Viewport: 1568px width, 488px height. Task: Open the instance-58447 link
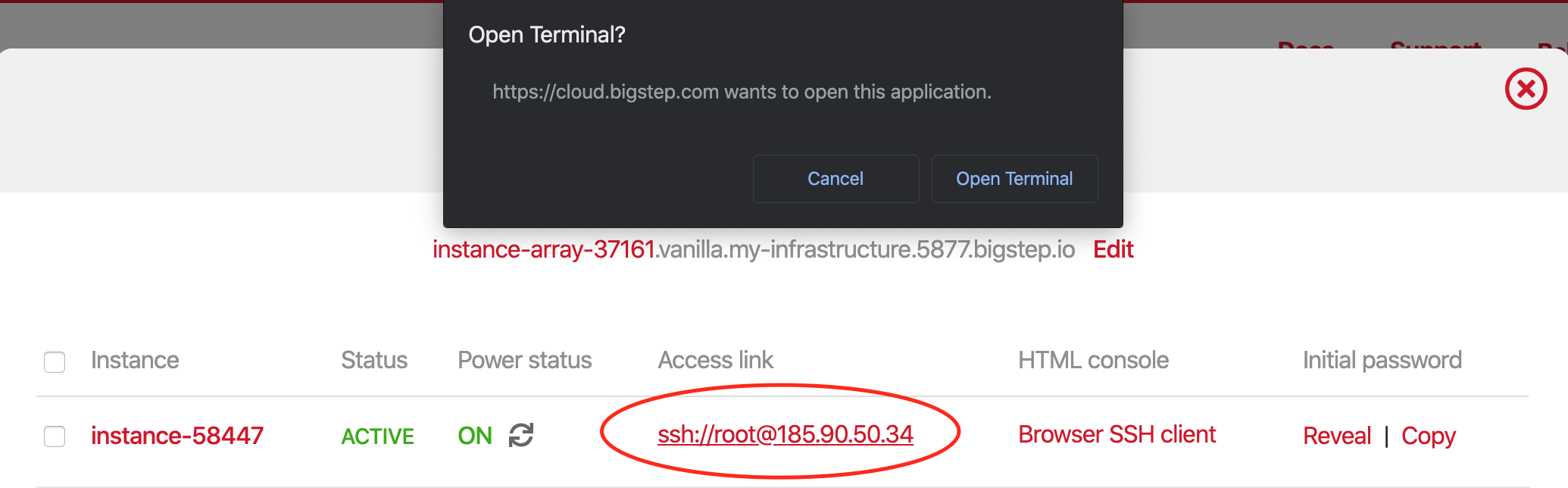click(x=177, y=436)
